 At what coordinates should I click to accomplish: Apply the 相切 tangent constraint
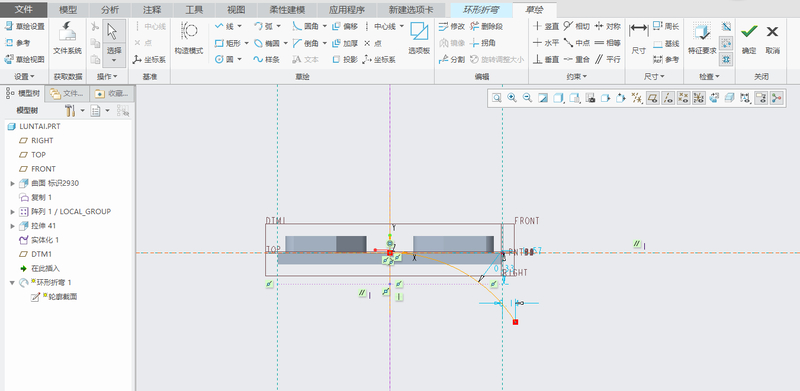tap(577, 26)
